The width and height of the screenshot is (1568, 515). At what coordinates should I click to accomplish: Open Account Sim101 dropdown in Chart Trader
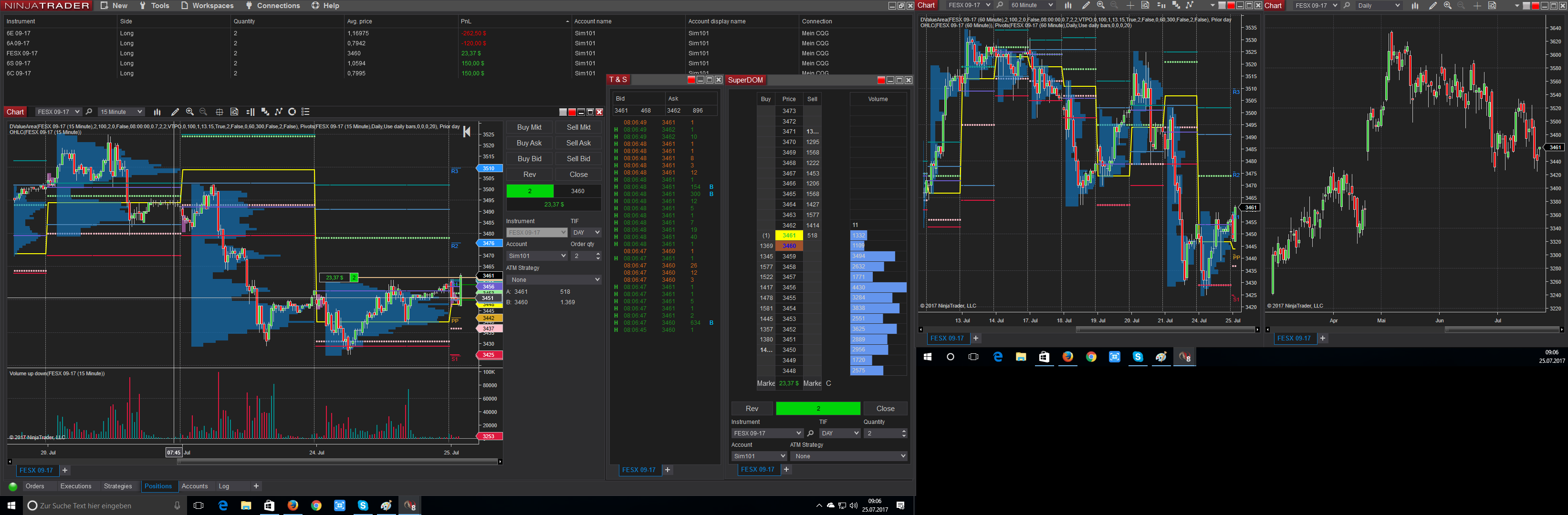tap(536, 256)
